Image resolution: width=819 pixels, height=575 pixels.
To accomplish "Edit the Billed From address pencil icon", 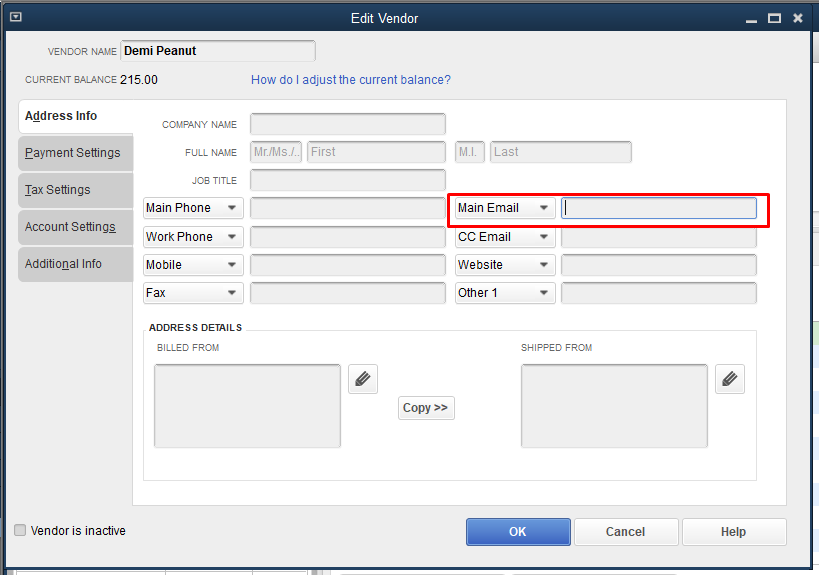I will click(362, 379).
